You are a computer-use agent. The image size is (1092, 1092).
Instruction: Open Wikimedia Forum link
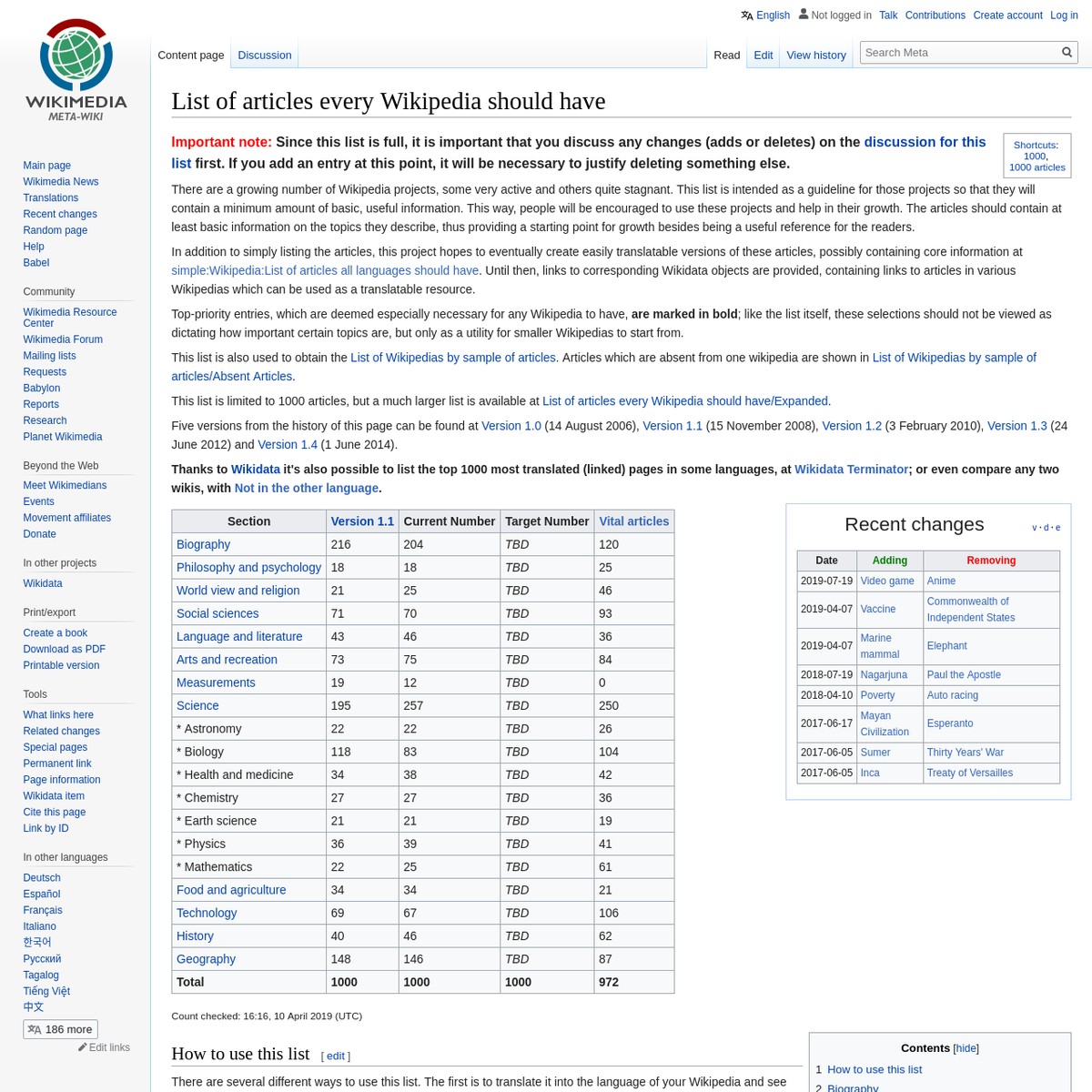[x=63, y=339]
